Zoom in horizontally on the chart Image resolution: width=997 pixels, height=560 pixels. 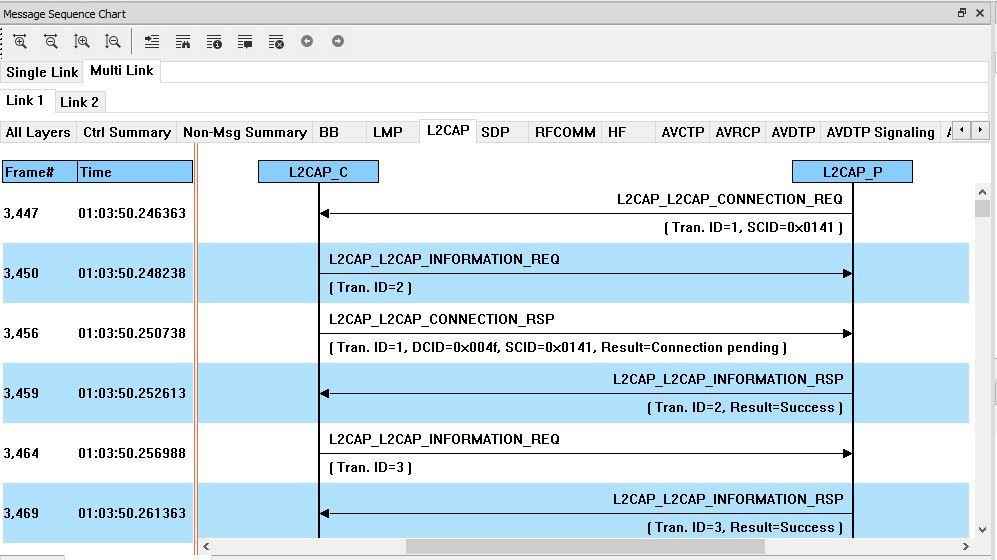coord(20,42)
